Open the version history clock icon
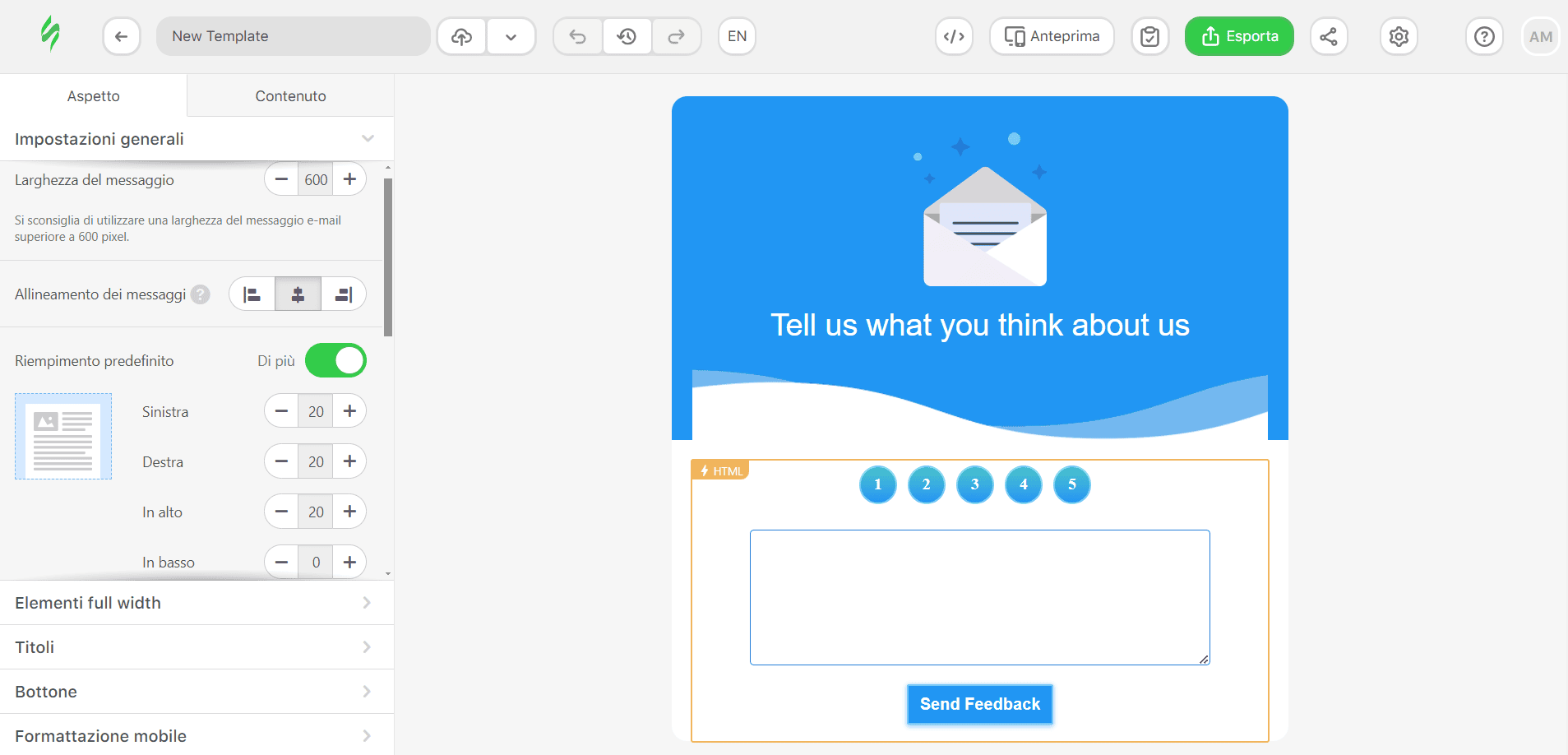This screenshot has height=755, width=1568. pyautogui.click(x=627, y=36)
